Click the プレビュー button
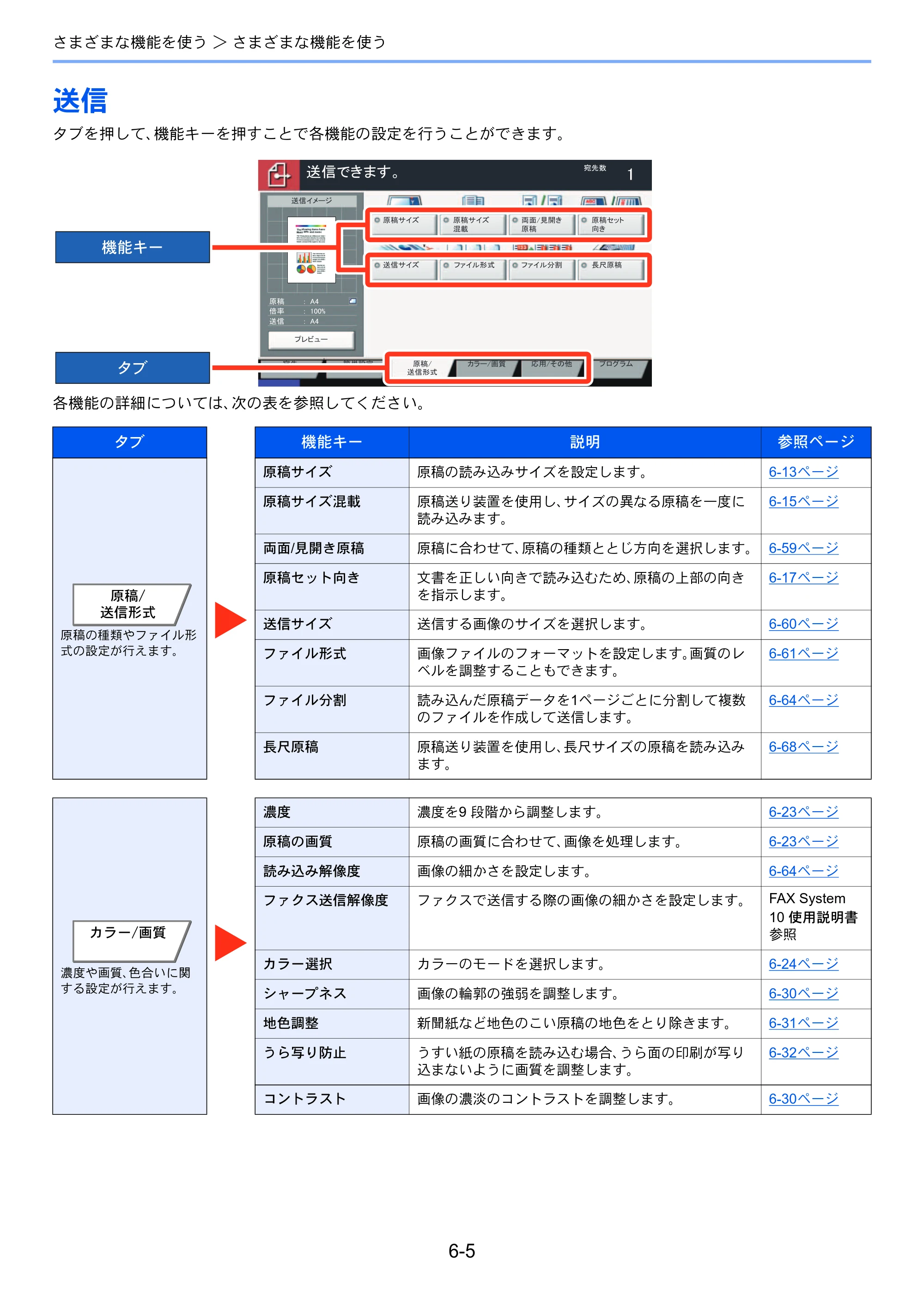The width and height of the screenshot is (924, 1307). (311, 339)
